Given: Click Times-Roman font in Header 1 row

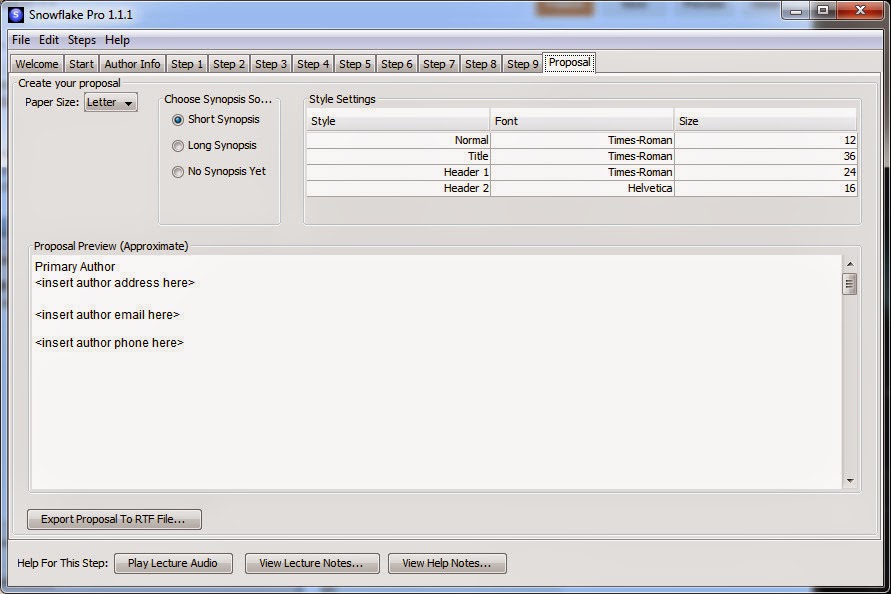Looking at the screenshot, I should coord(582,172).
